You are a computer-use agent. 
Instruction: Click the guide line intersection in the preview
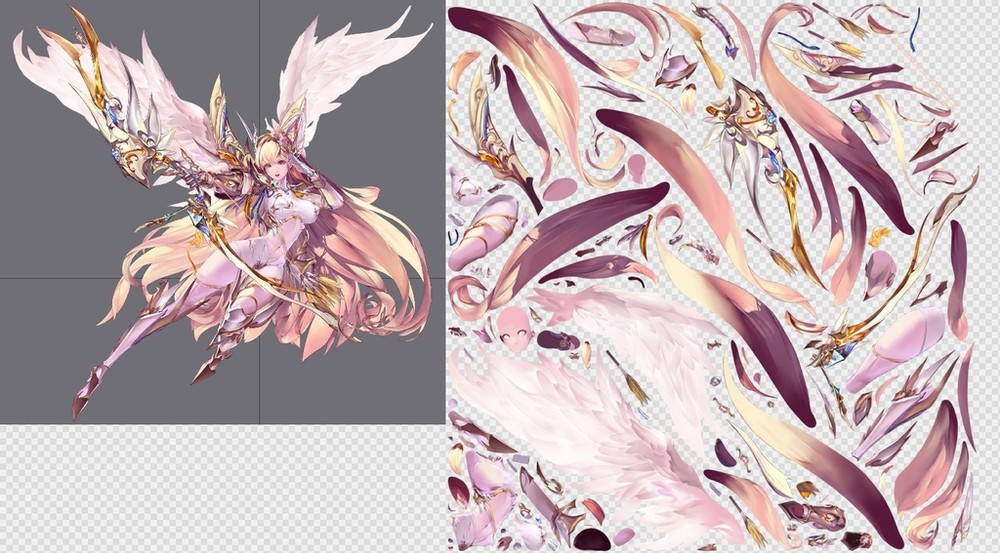[x=260, y=278]
